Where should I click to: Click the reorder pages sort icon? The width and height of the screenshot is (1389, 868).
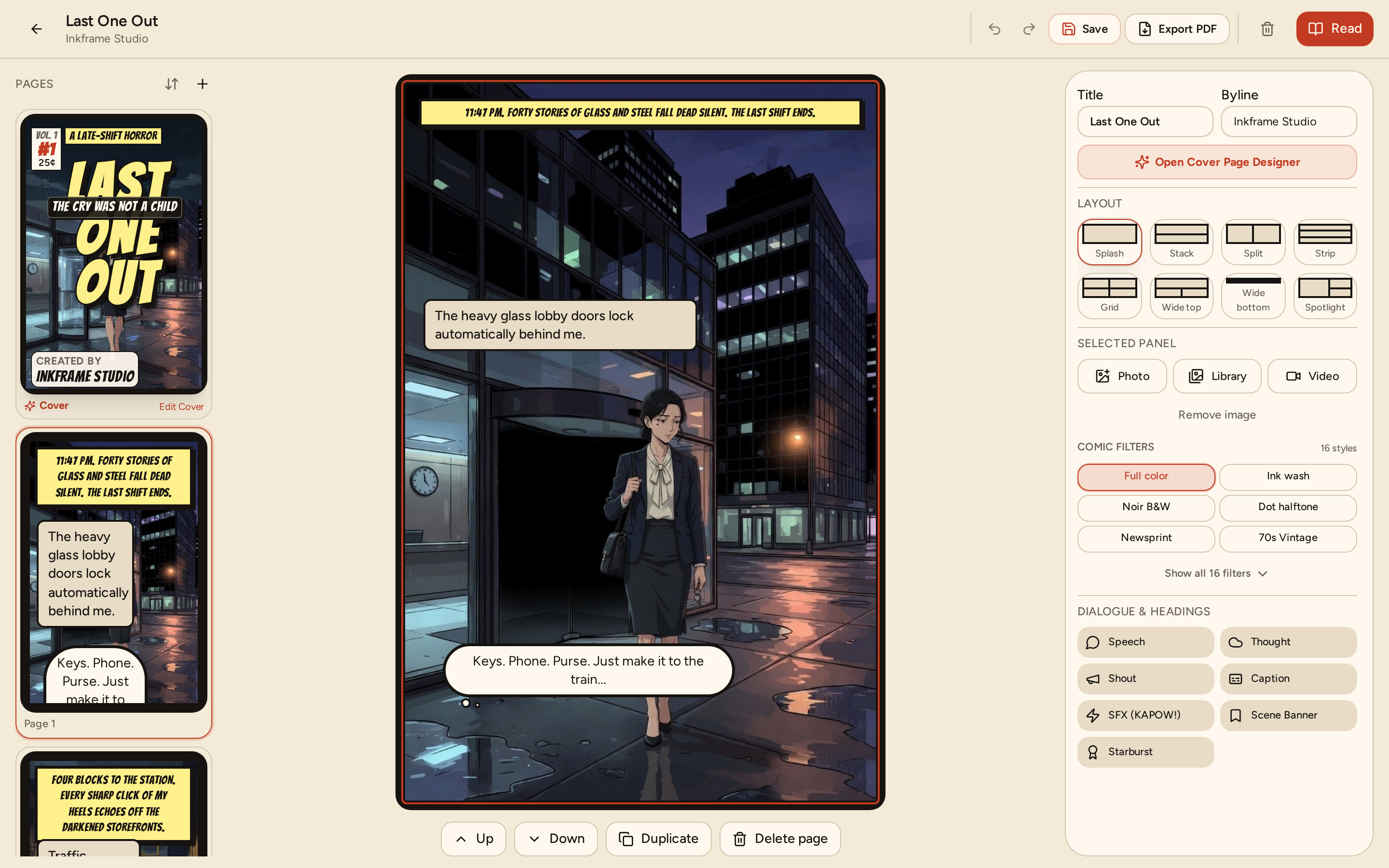pos(172,84)
